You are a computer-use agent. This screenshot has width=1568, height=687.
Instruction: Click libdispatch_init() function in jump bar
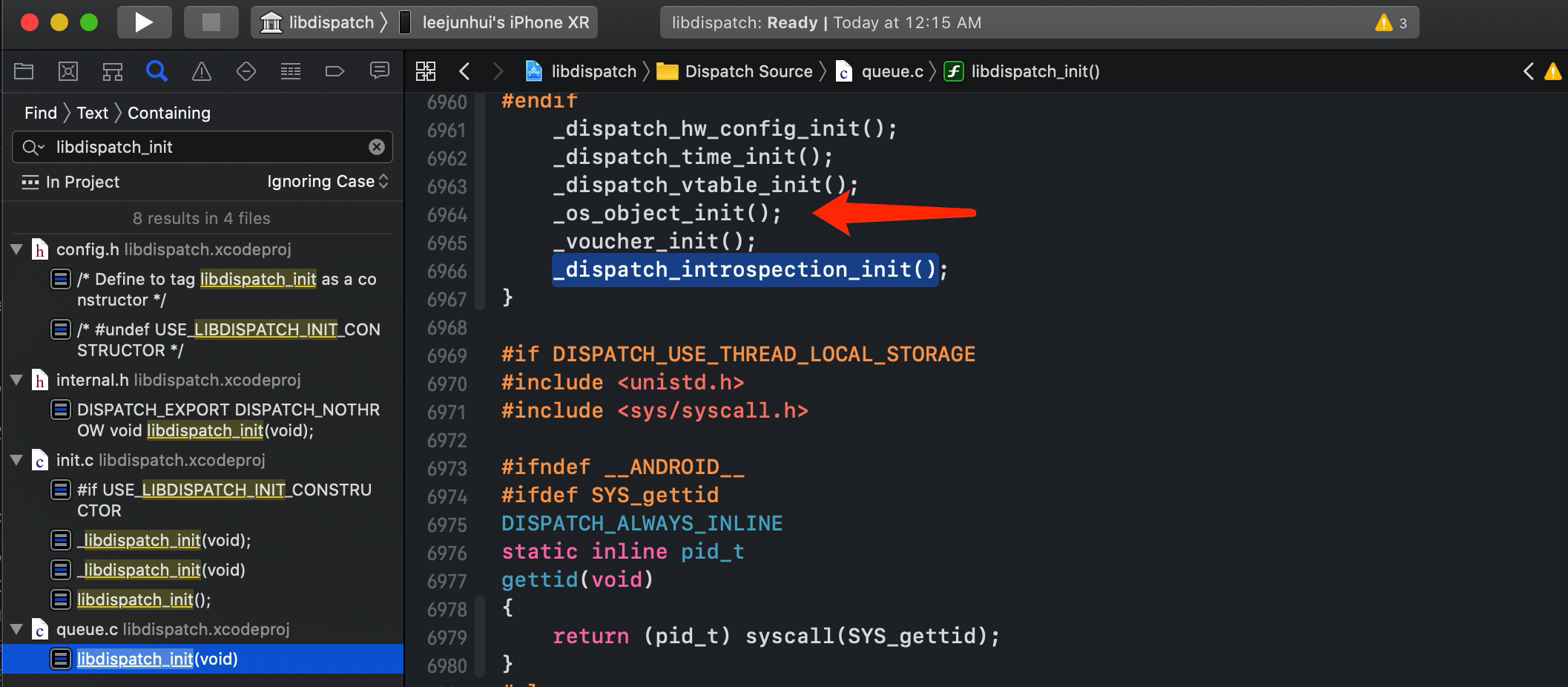pos(1022,71)
